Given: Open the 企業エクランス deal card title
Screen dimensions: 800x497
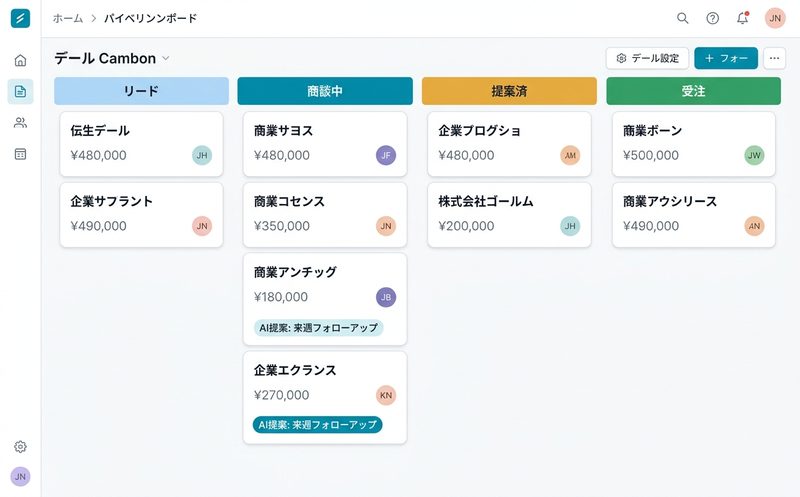Looking at the screenshot, I should tap(295, 370).
